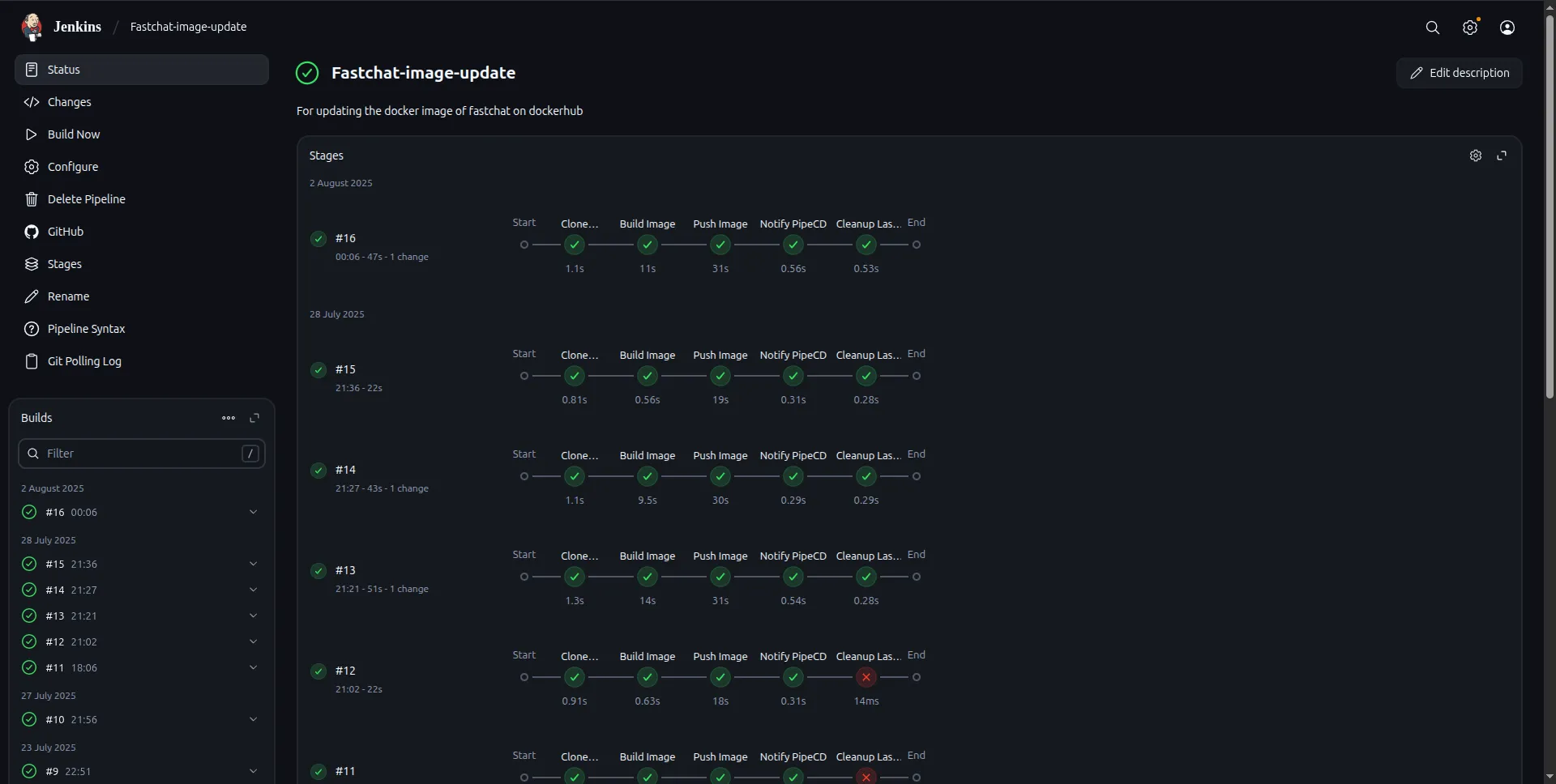Image resolution: width=1556 pixels, height=784 pixels.
Task: Click build #15 Clone stage checkmark
Action: click(575, 376)
